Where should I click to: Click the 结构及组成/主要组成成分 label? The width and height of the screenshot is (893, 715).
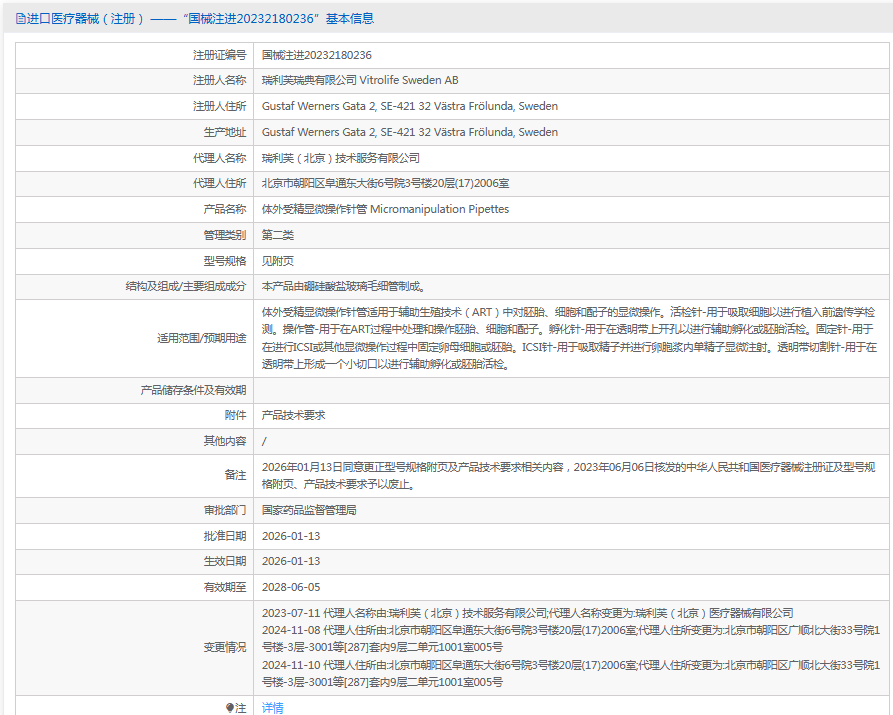[186, 287]
